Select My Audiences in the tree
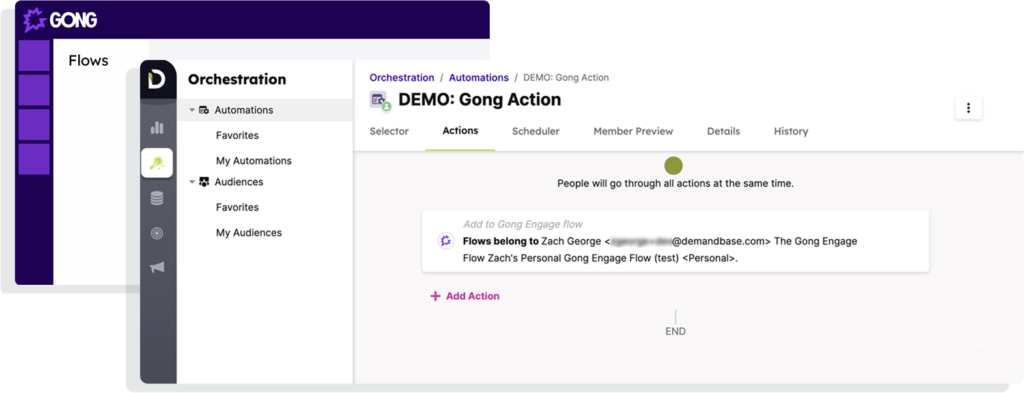Viewport: 1024px width, 393px height. 249,232
